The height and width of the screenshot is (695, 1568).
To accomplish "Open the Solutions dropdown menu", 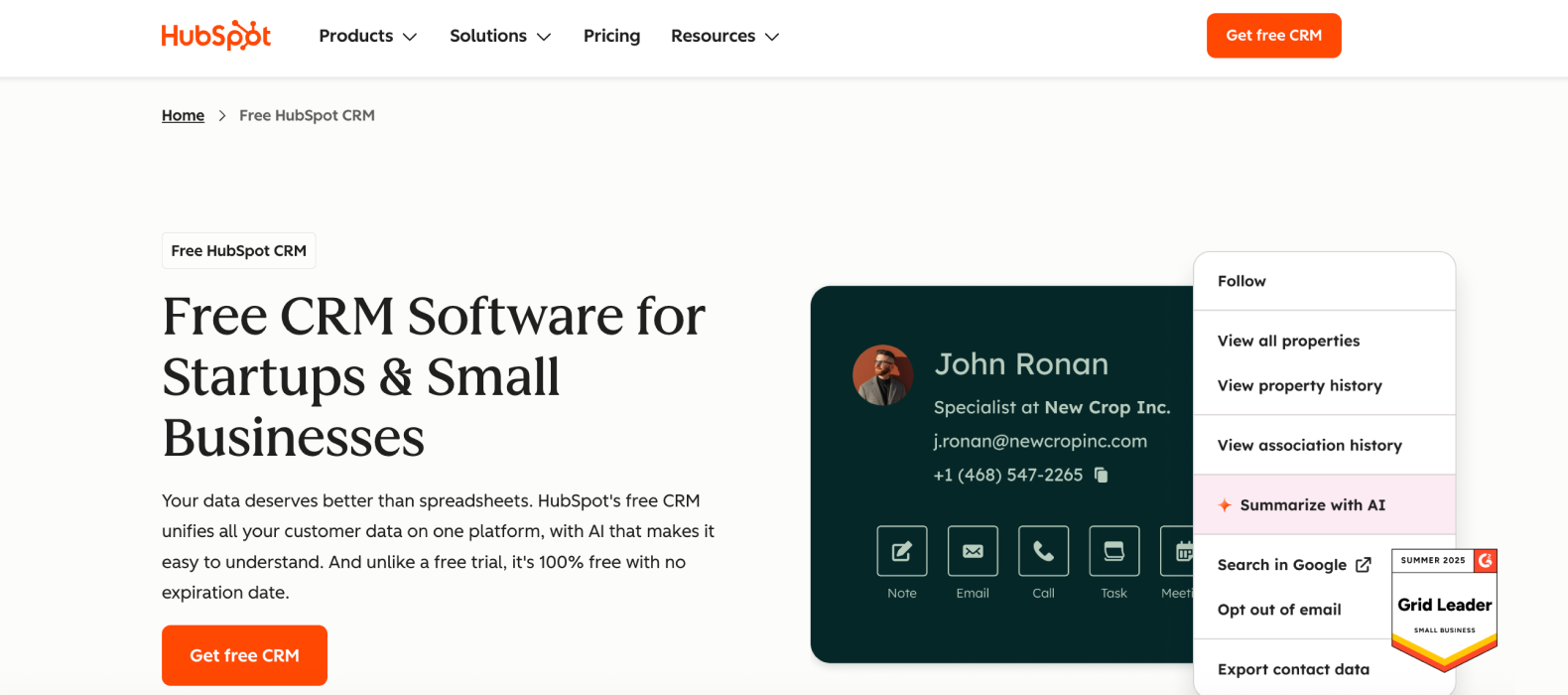I will click(499, 36).
